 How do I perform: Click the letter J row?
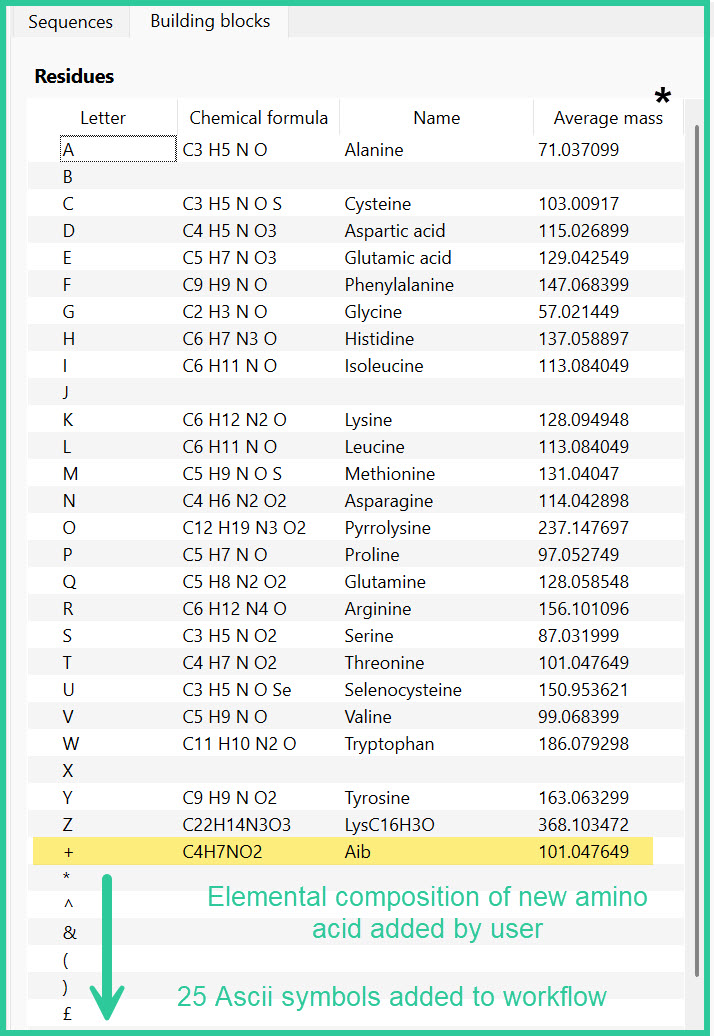355,392
